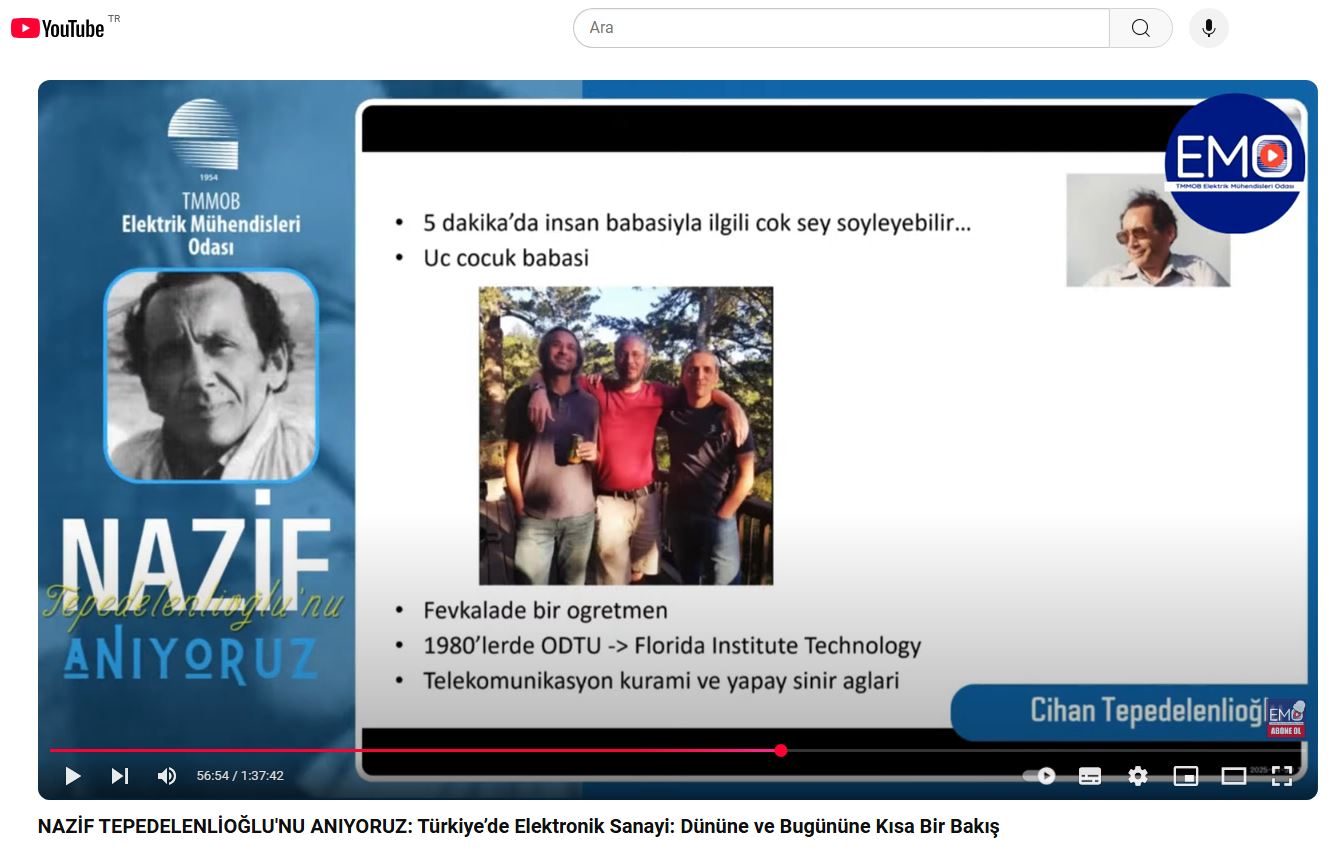Enable theater mode view
This screenshot has height=848, width=1336.
(x=1234, y=776)
